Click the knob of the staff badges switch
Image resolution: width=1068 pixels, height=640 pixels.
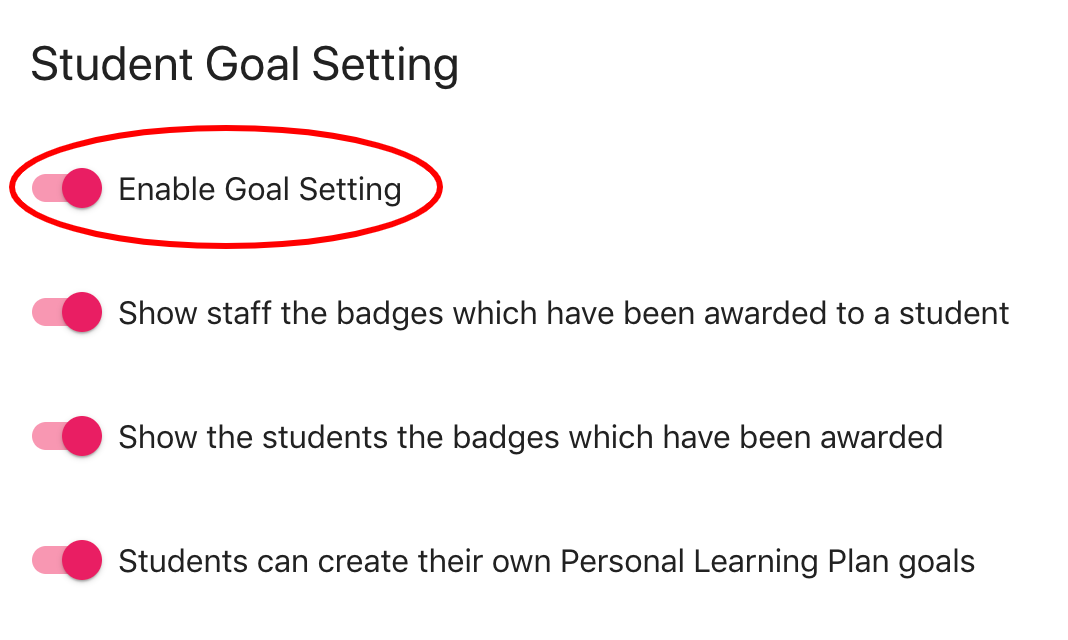(82, 312)
